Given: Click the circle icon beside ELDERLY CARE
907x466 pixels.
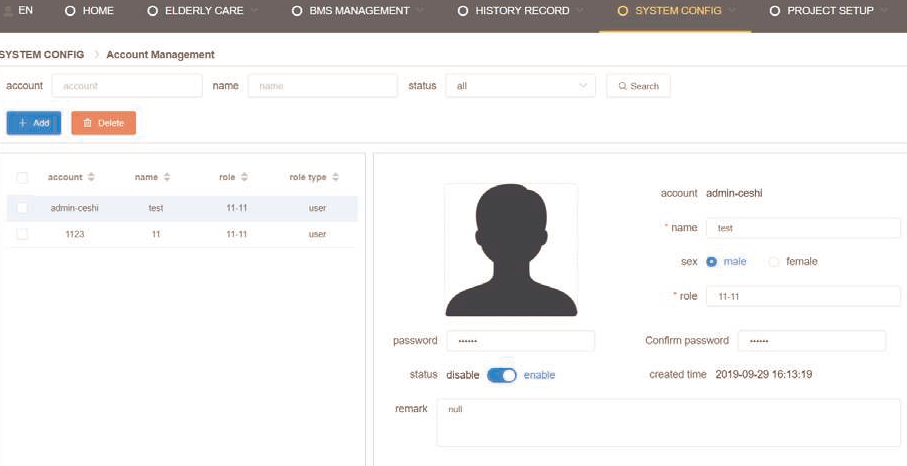Looking at the screenshot, I should [x=153, y=11].
